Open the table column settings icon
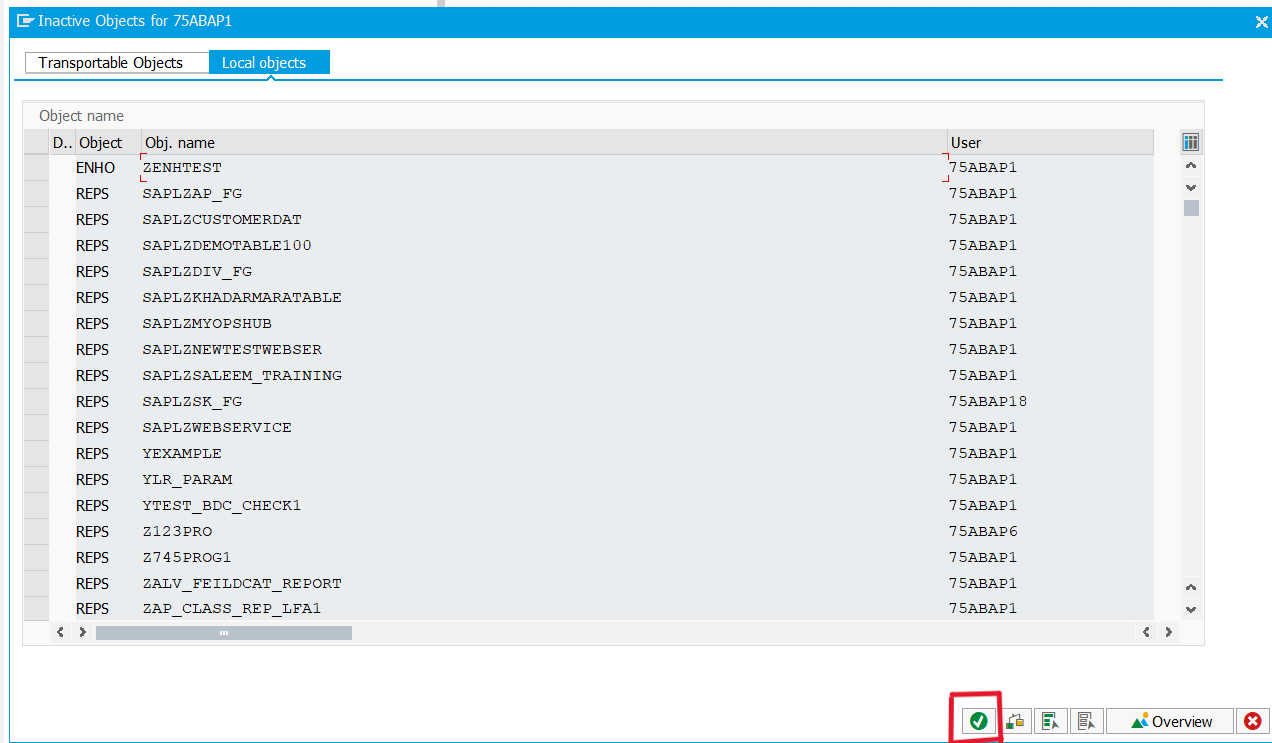Screen dimensions: 1272x743 click(x=1190, y=142)
